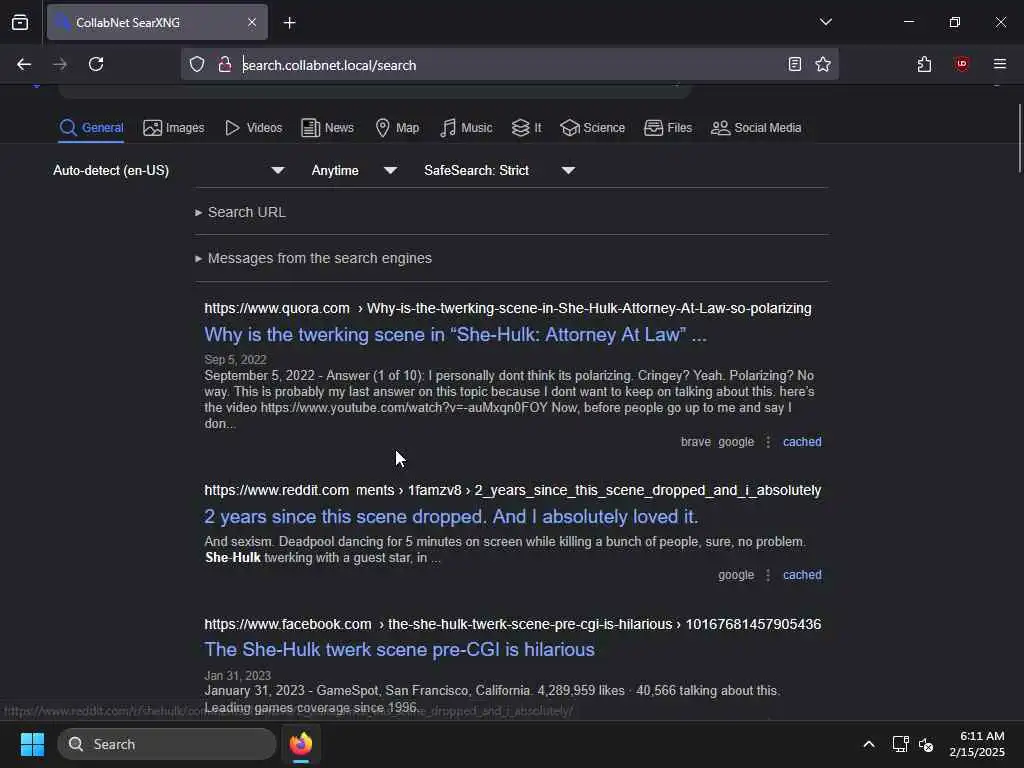Open the Extensions puzzle icon
Viewport: 1024px width, 768px height.
[924, 64]
